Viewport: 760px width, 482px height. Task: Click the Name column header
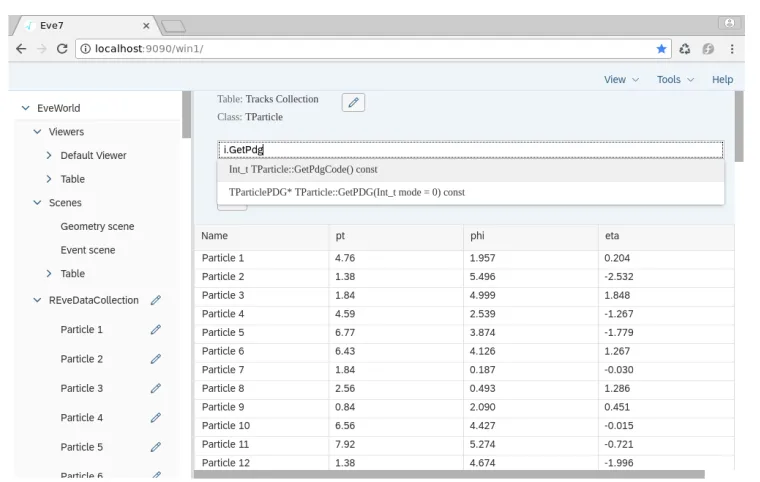click(x=262, y=236)
